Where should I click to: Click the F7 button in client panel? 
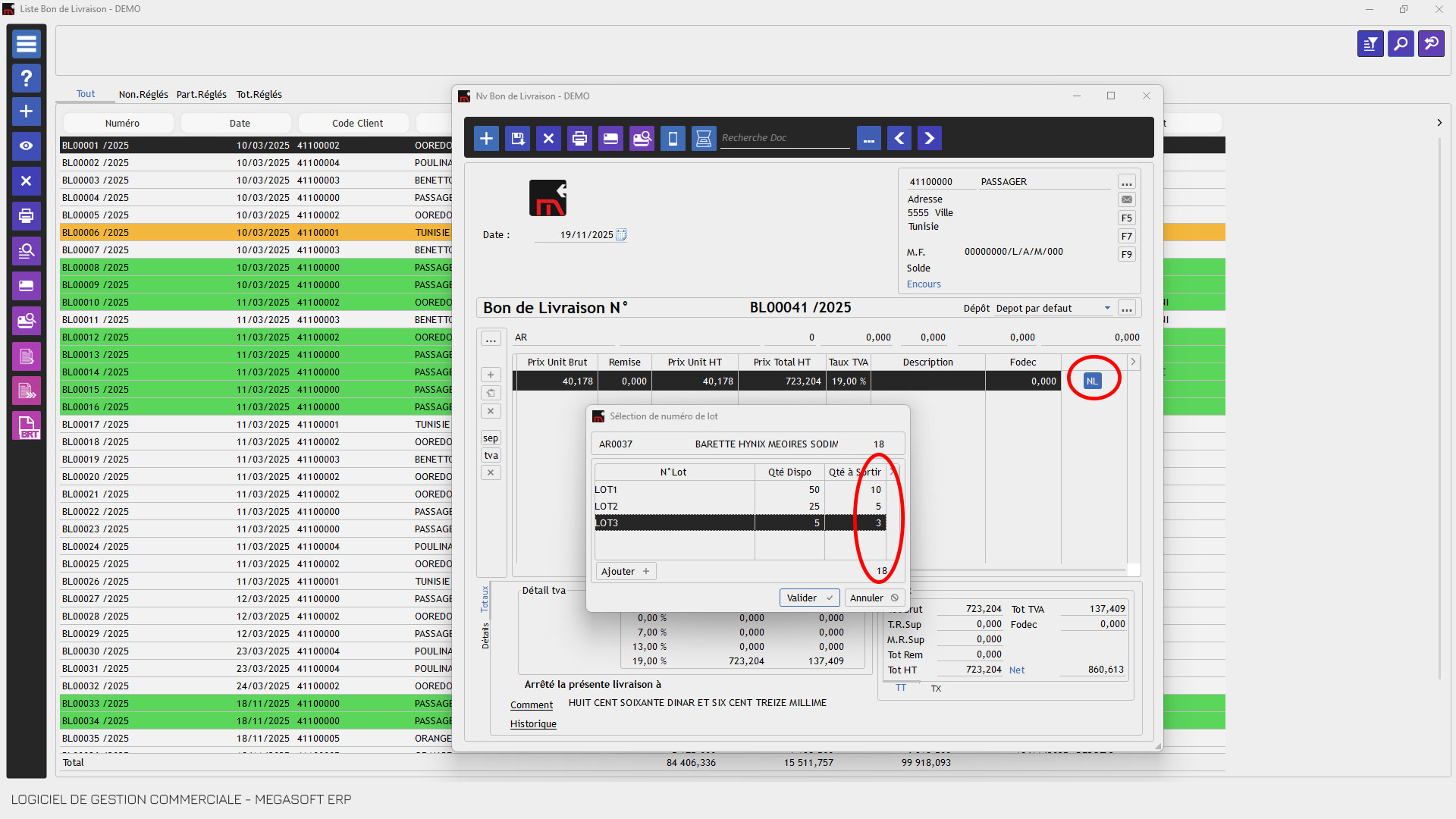click(1127, 236)
